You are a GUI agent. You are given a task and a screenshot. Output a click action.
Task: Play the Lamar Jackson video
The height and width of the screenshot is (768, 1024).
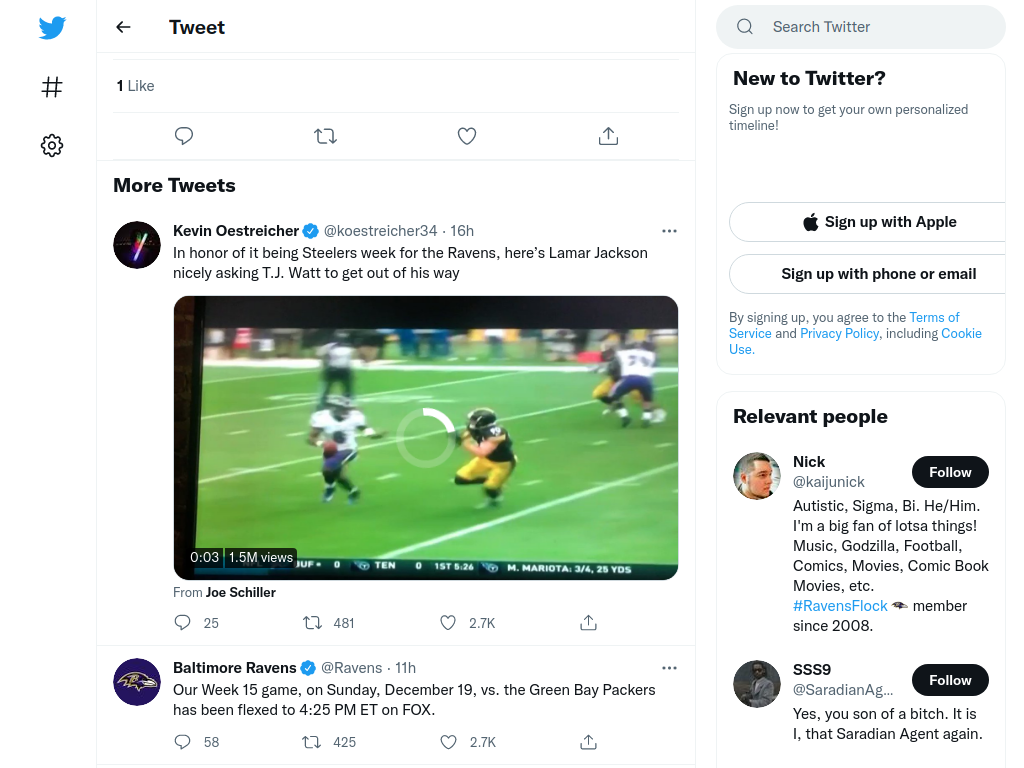(x=426, y=438)
